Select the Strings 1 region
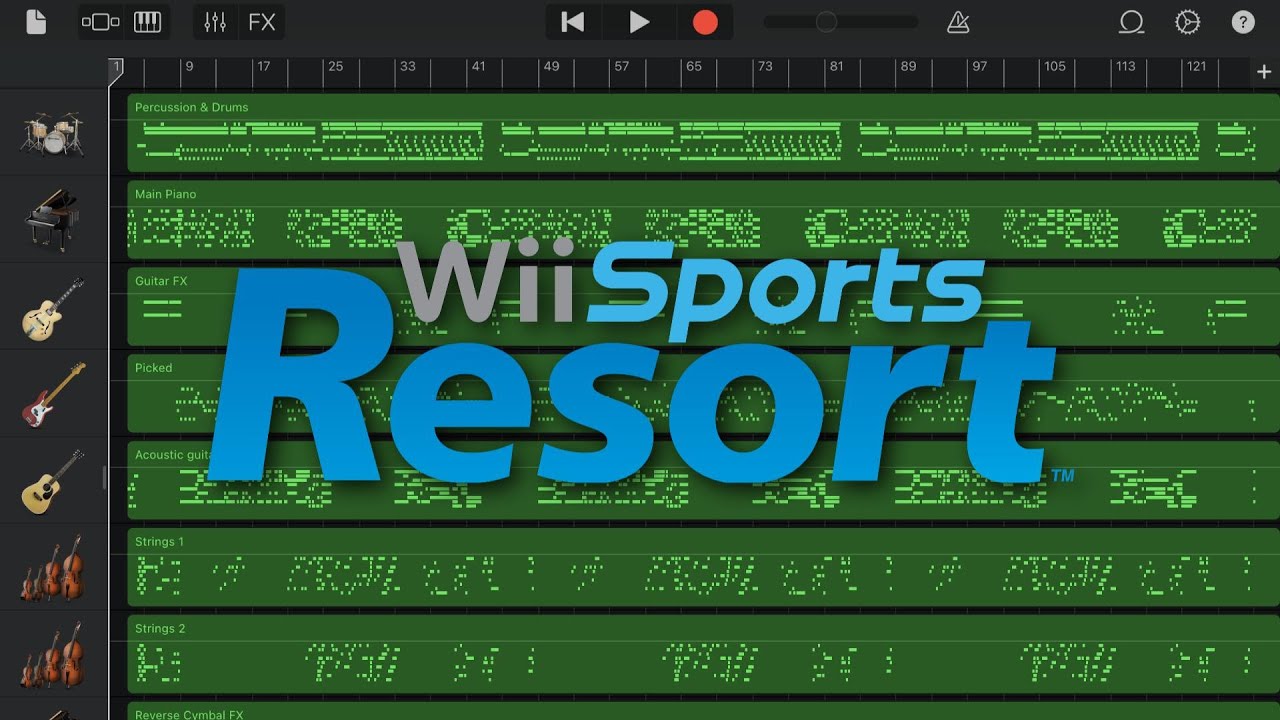 [703, 568]
